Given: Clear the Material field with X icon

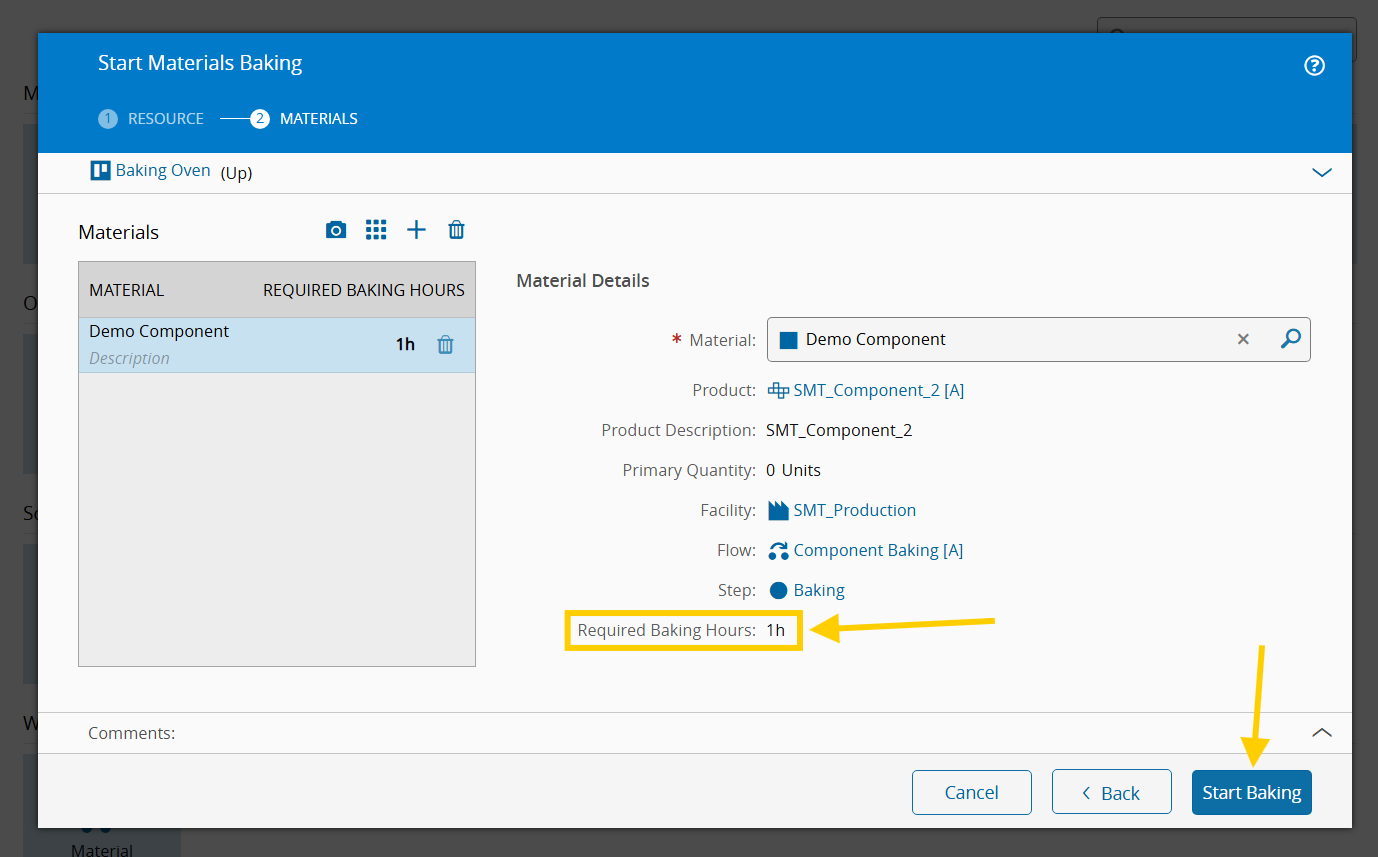Looking at the screenshot, I should point(1243,340).
